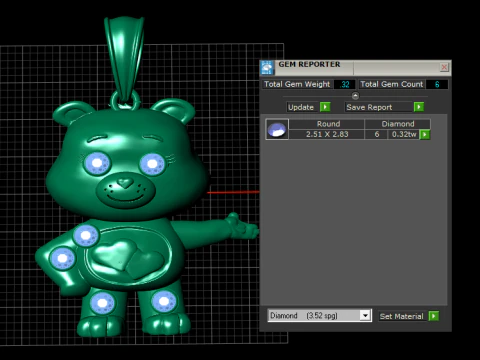Select the gem on the bear's left leg
480x360 pixels.
(103, 303)
